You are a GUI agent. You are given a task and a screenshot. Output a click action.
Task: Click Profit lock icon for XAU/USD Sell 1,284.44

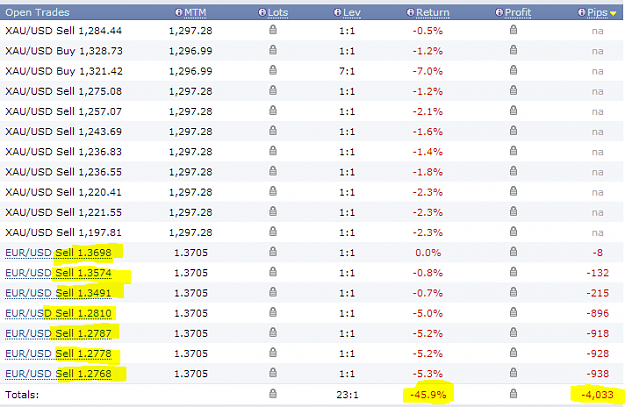pyautogui.click(x=513, y=29)
